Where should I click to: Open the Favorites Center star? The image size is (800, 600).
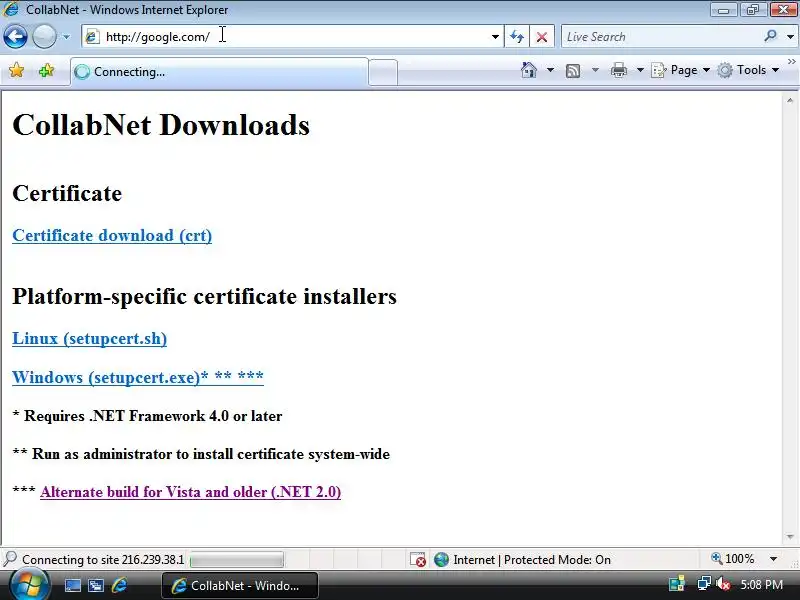(x=17, y=70)
